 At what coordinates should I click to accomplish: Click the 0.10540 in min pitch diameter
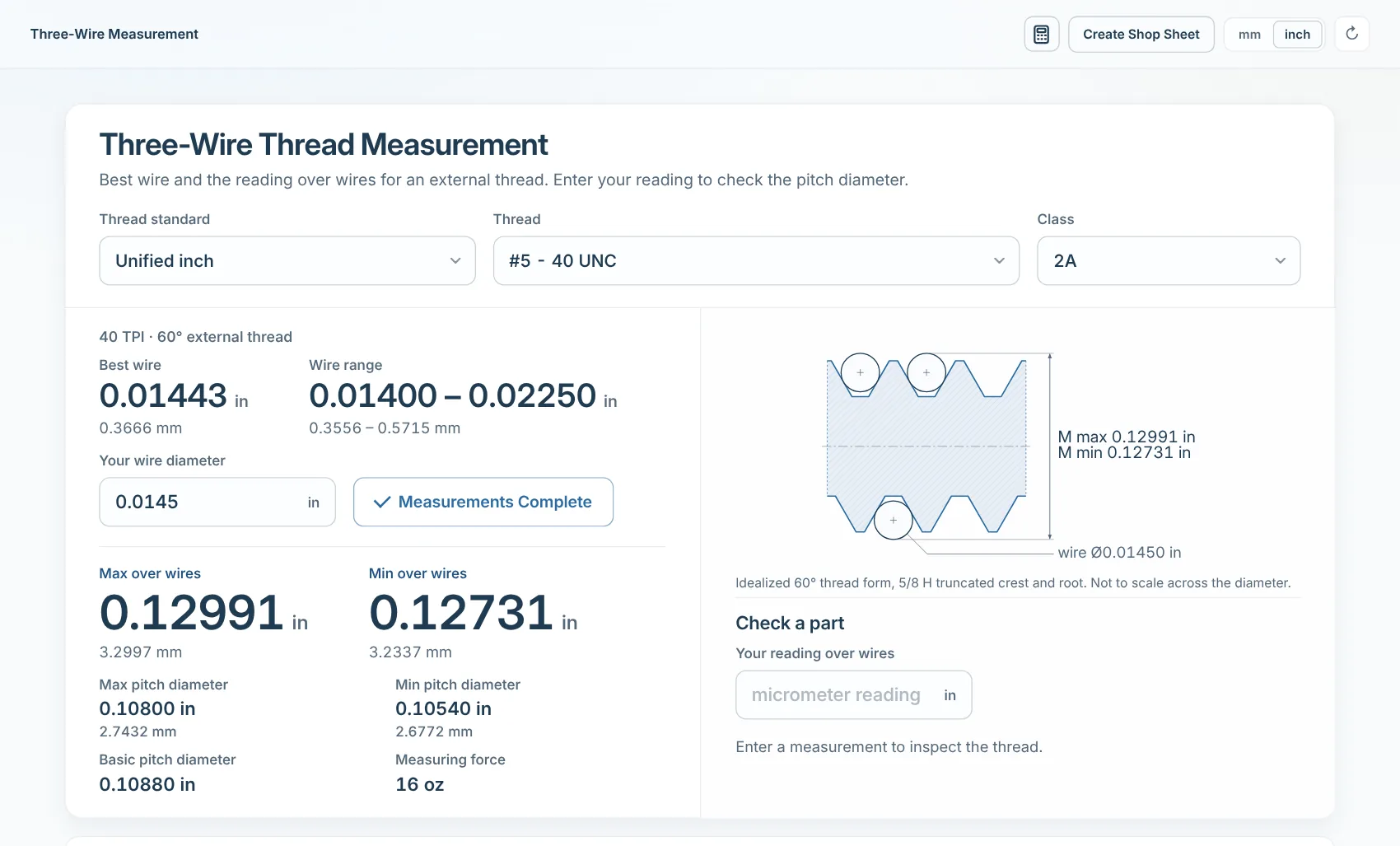(x=443, y=708)
